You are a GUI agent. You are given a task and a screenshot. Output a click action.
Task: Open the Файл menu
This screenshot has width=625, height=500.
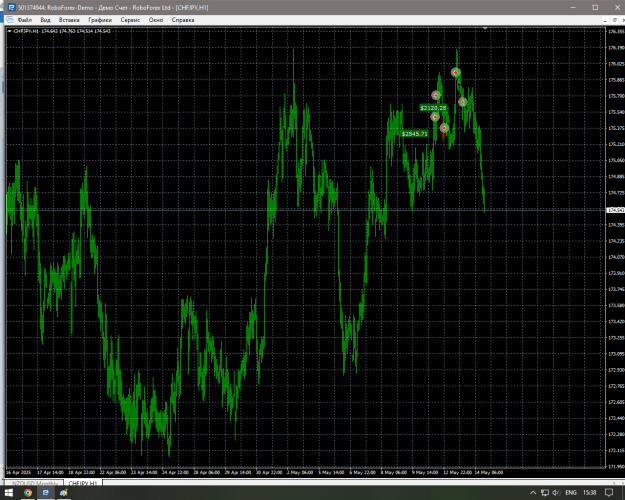(25, 20)
